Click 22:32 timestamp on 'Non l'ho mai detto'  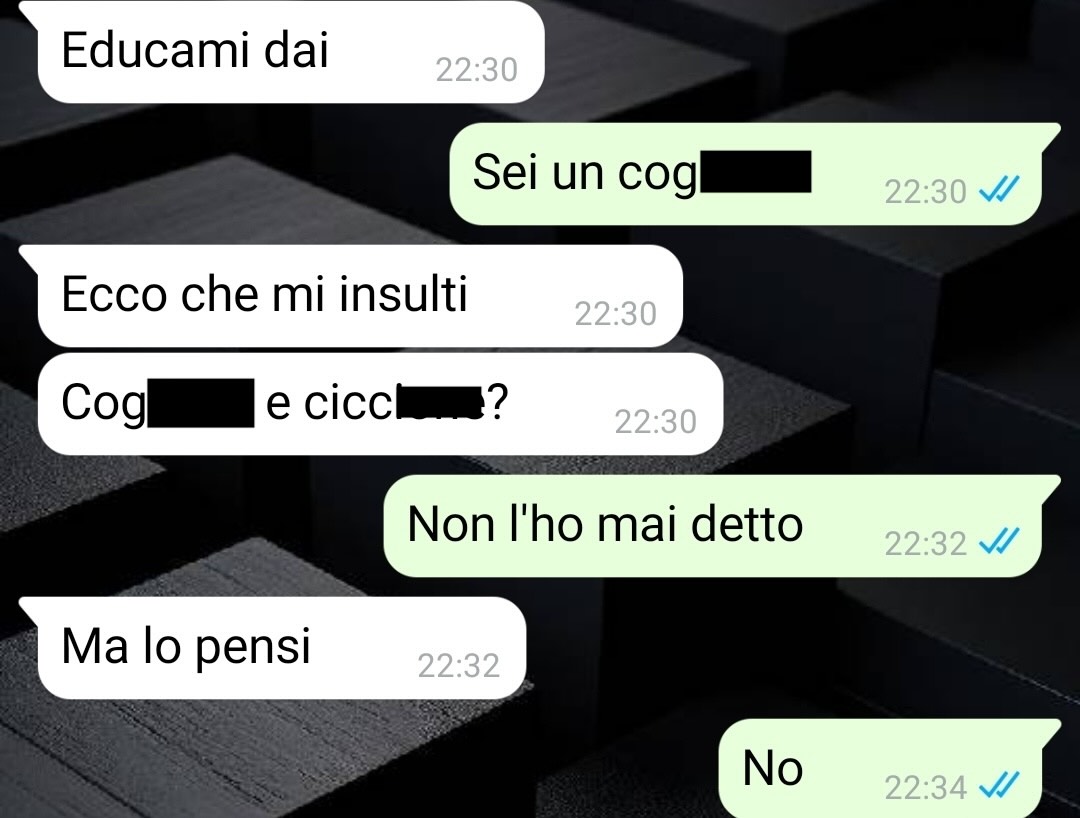click(926, 544)
